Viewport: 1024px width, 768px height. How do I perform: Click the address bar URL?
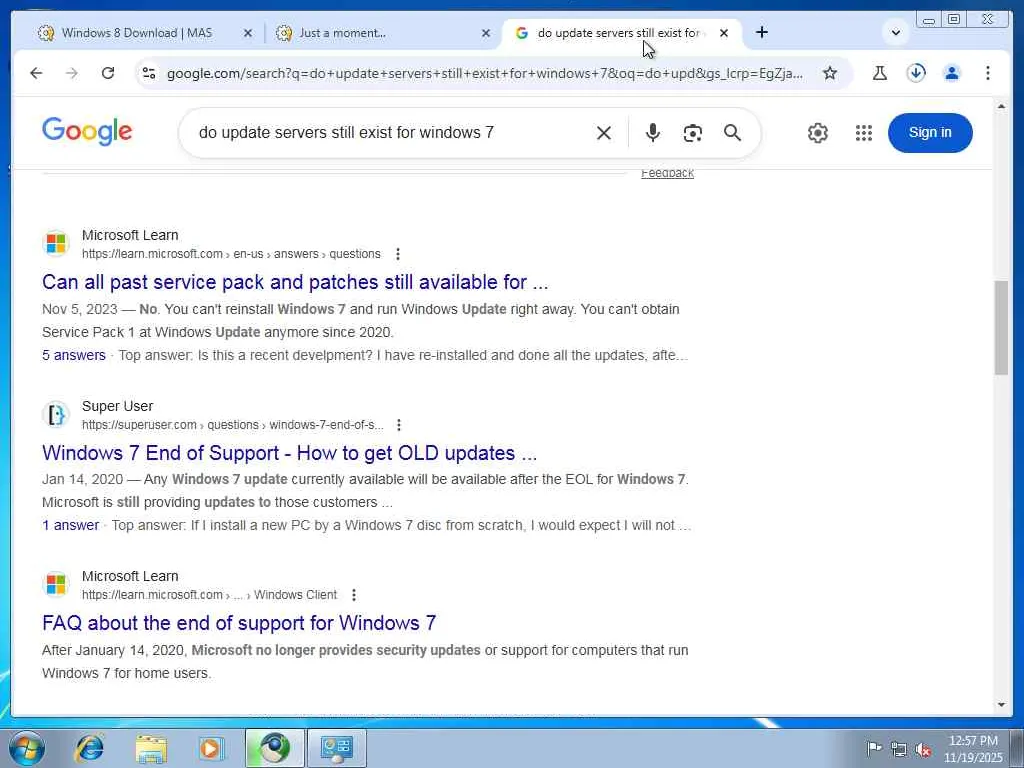[485, 73]
